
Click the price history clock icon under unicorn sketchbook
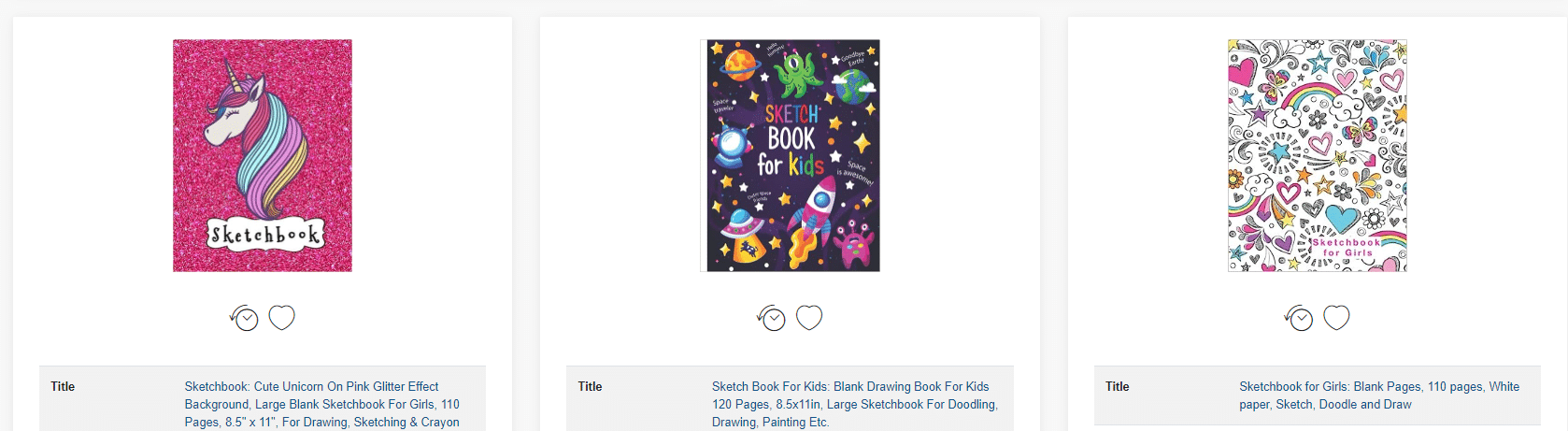(244, 318)
